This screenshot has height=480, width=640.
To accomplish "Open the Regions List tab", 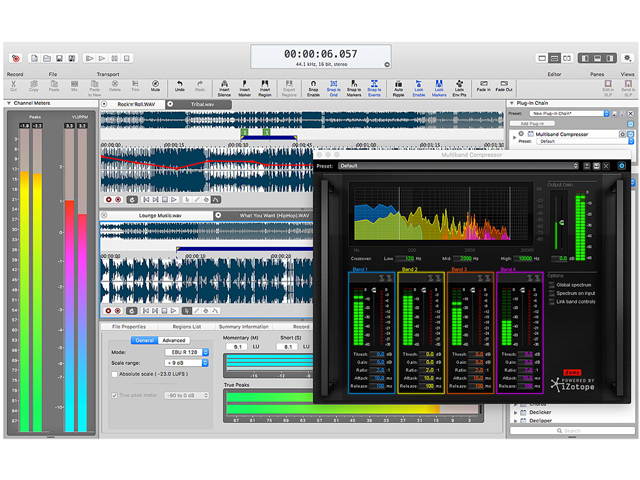I will pos(187,327).
